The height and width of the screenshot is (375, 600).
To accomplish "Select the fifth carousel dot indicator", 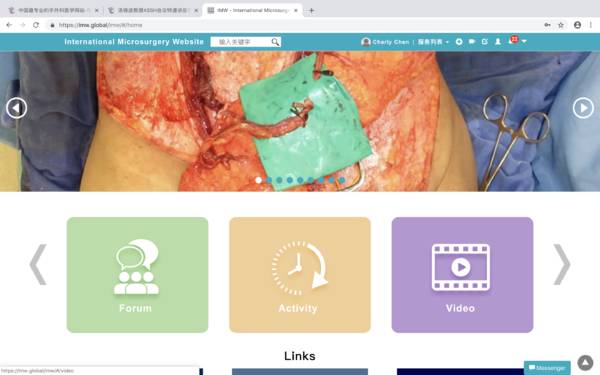I will pos(300,180).
